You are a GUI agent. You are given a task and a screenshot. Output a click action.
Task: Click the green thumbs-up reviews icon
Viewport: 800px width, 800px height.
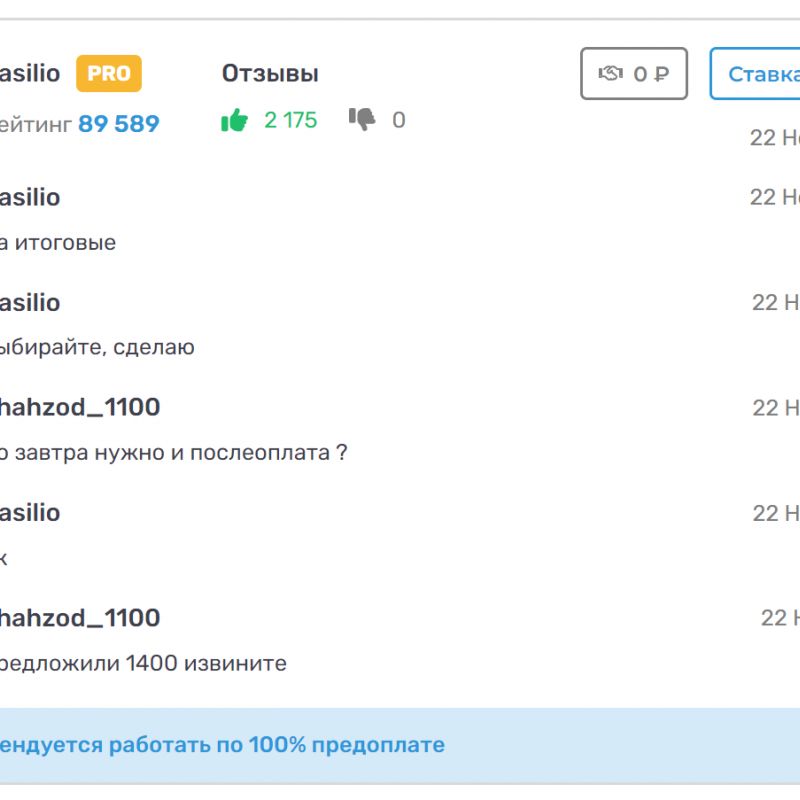point(234,121)
